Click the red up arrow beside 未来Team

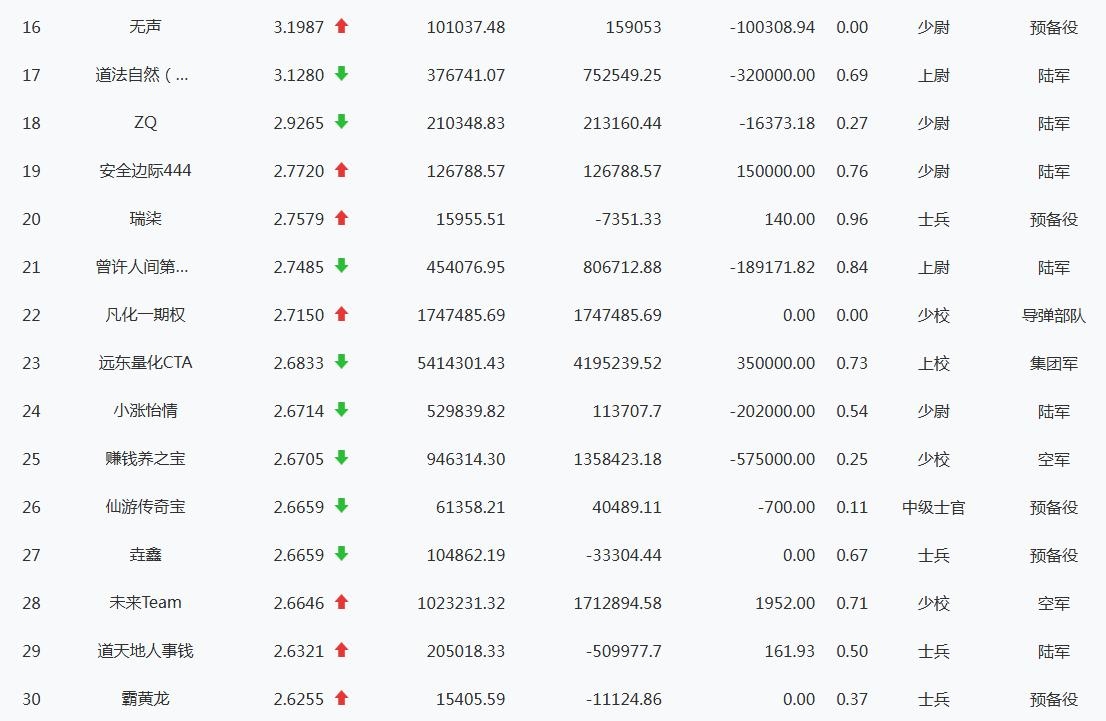click(341, 602)
